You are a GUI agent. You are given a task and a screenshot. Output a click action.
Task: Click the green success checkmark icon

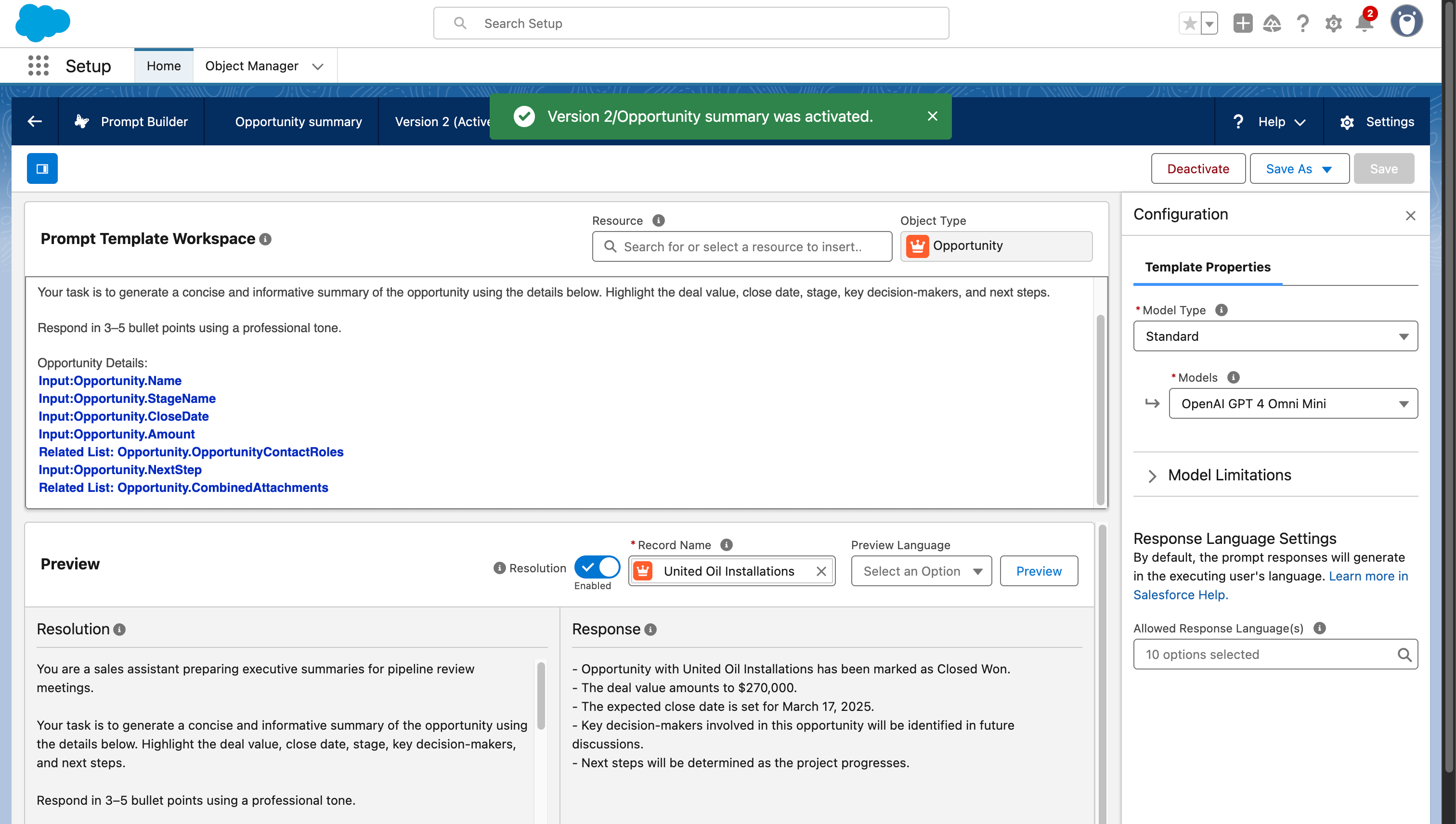524,116
